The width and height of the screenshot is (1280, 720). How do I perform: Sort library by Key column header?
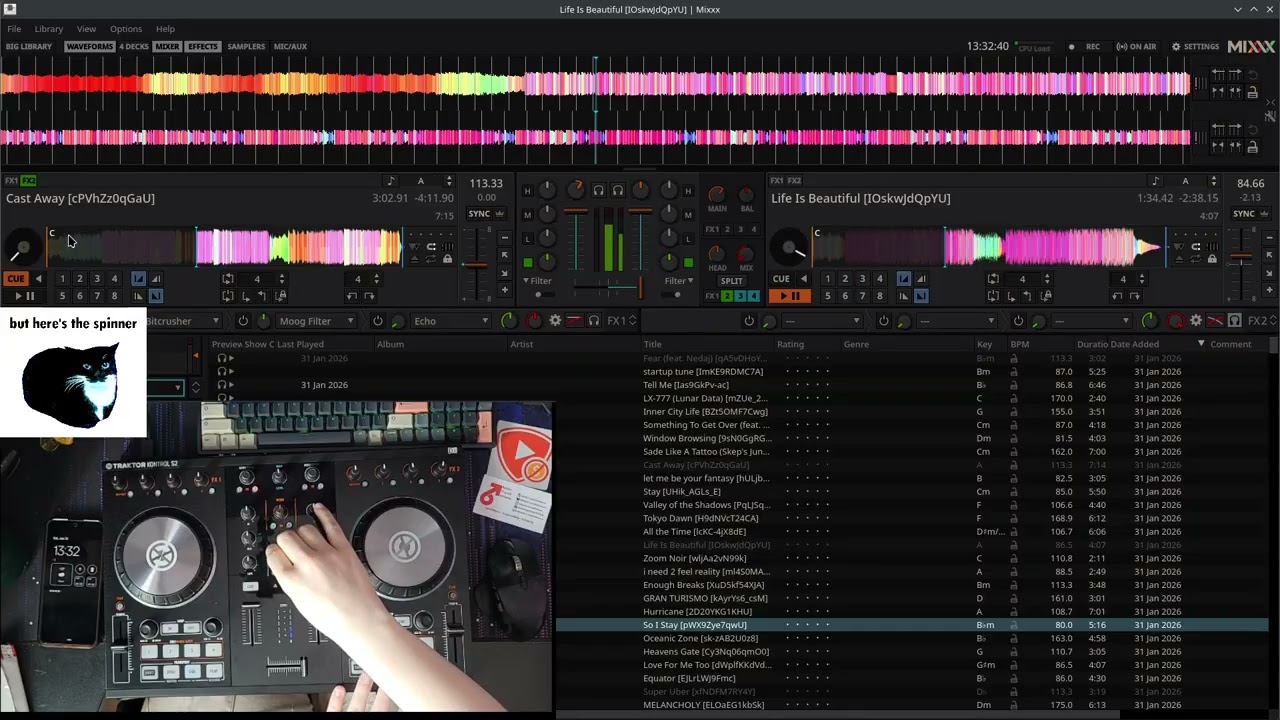(x=984, y=344)
